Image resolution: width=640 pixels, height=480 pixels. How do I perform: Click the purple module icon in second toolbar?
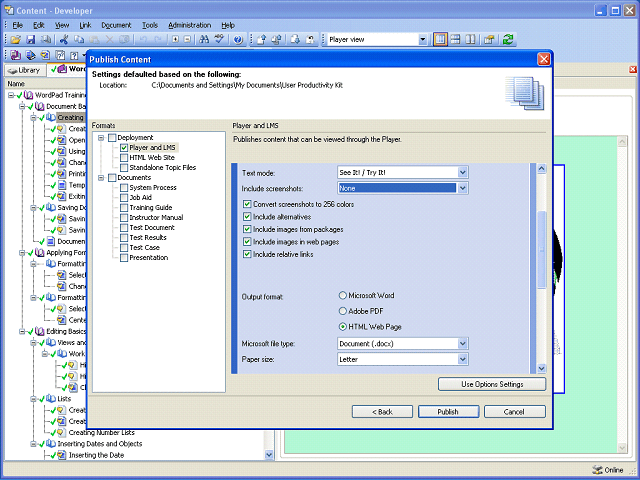point(16,55)
